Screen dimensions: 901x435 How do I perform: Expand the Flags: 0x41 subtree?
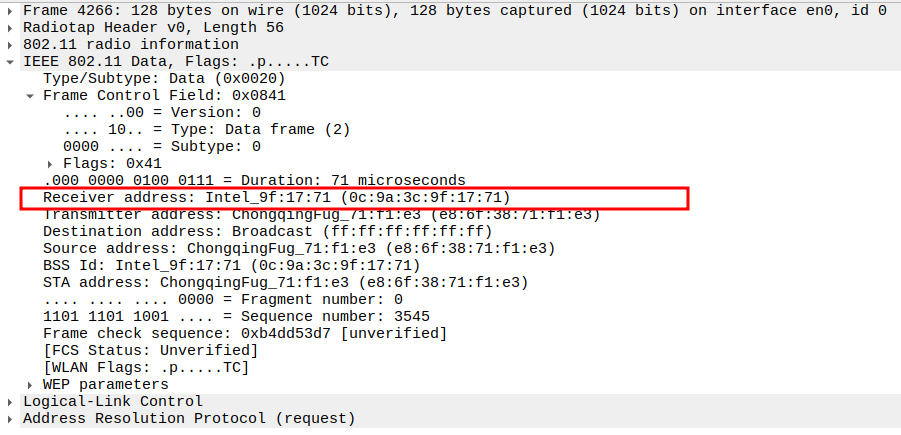tap(51, 163)
